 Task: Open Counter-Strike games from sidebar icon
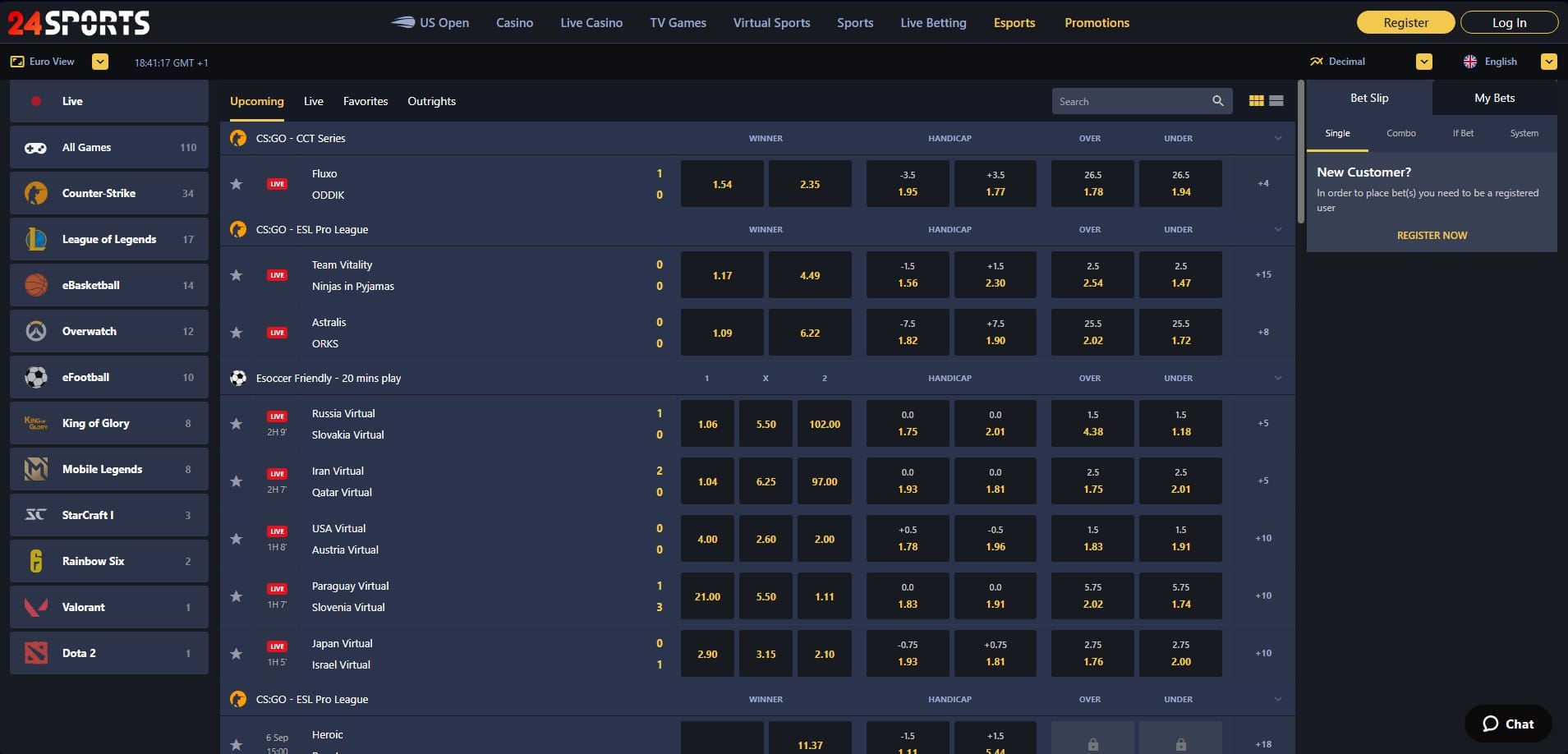tap(35, 193)
